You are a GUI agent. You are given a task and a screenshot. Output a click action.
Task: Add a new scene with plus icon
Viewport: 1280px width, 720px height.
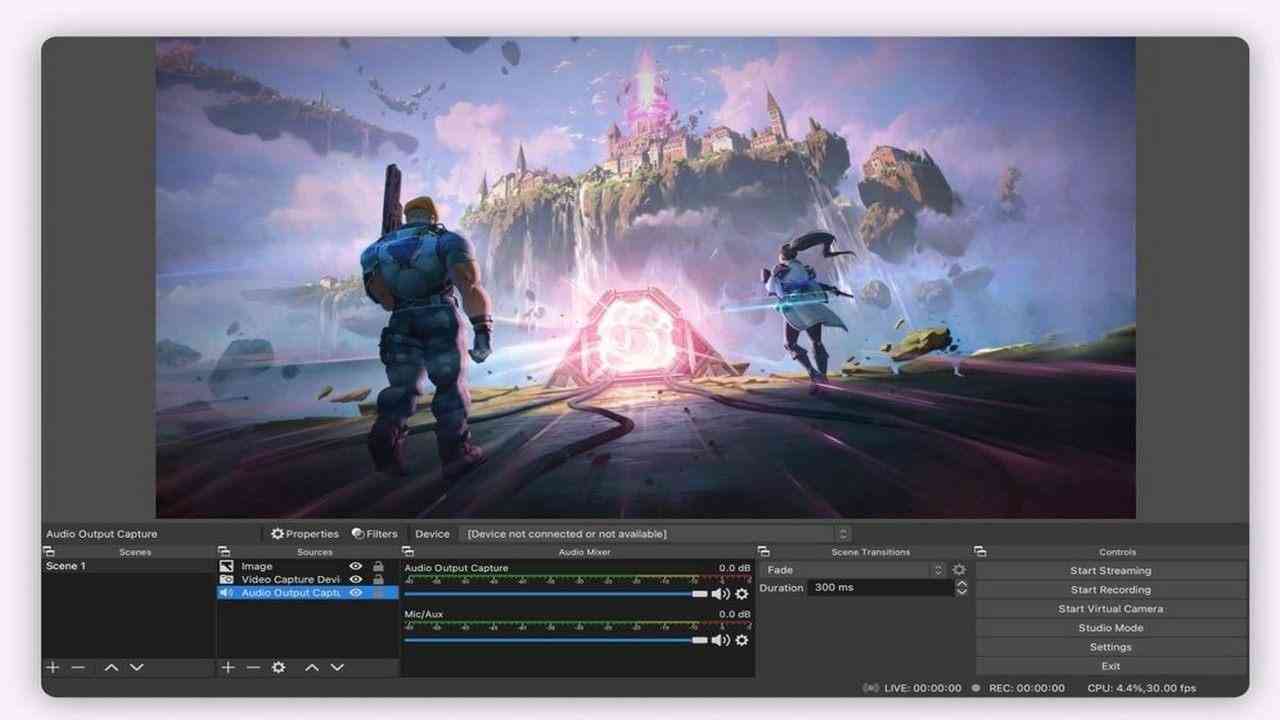coord(53,667)
